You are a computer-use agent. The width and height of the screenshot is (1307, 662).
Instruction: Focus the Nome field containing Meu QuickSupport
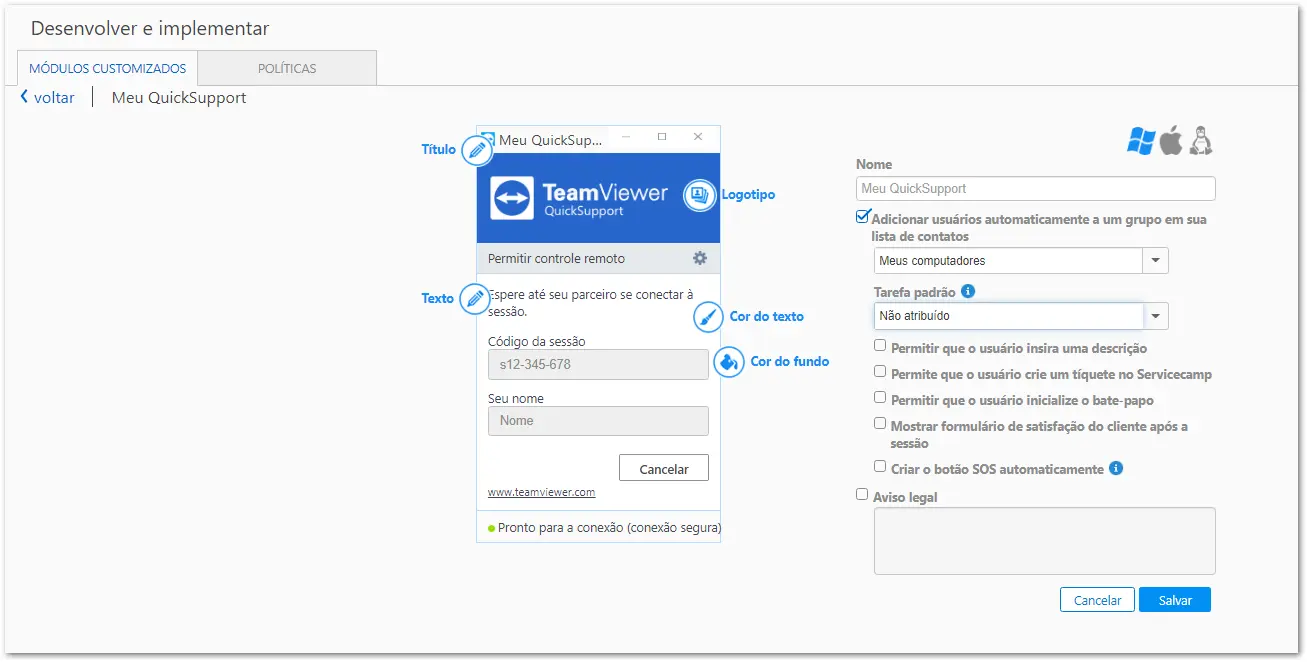[x=1036, y=188]
